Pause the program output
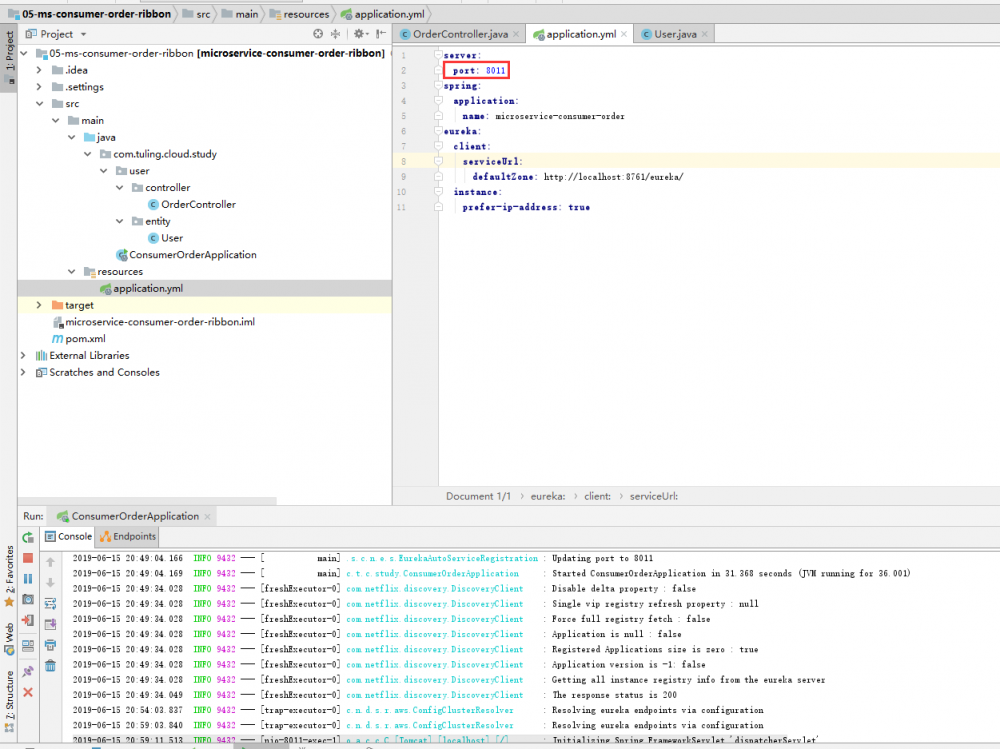This screenshot has height=749, width=1000. (28, 579)
